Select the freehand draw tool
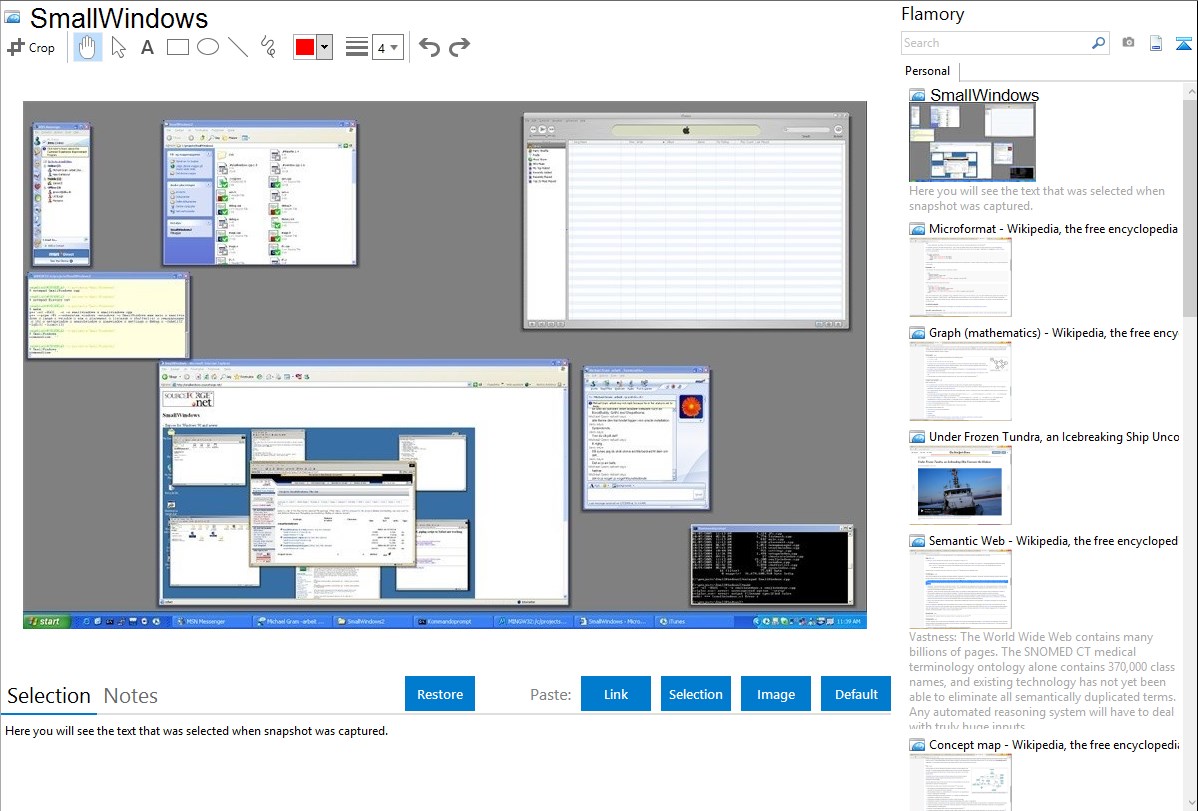This screenshot has height=811, width=1198. pos(267,47)
